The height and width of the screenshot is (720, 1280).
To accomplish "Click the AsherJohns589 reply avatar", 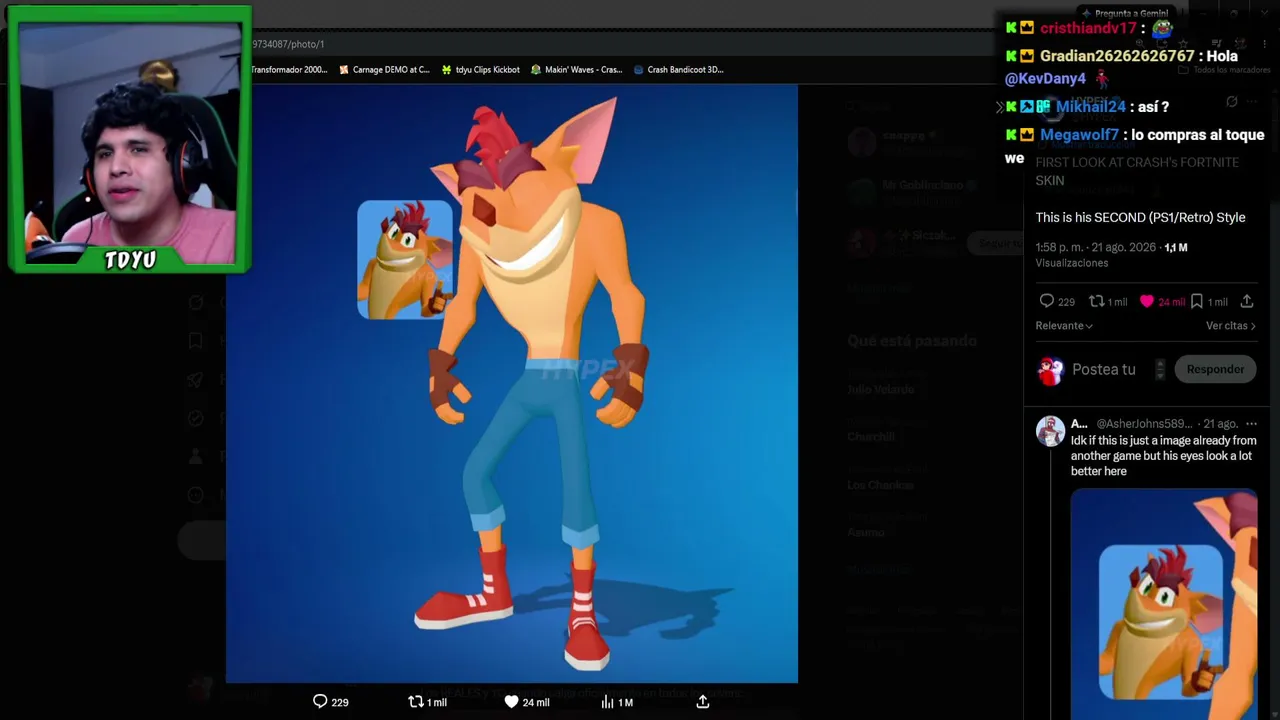I will click(1050, 431).
